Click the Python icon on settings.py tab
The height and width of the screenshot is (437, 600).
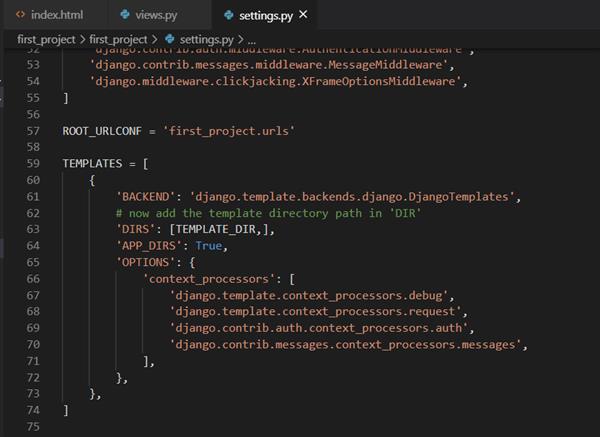click(229, 15)
